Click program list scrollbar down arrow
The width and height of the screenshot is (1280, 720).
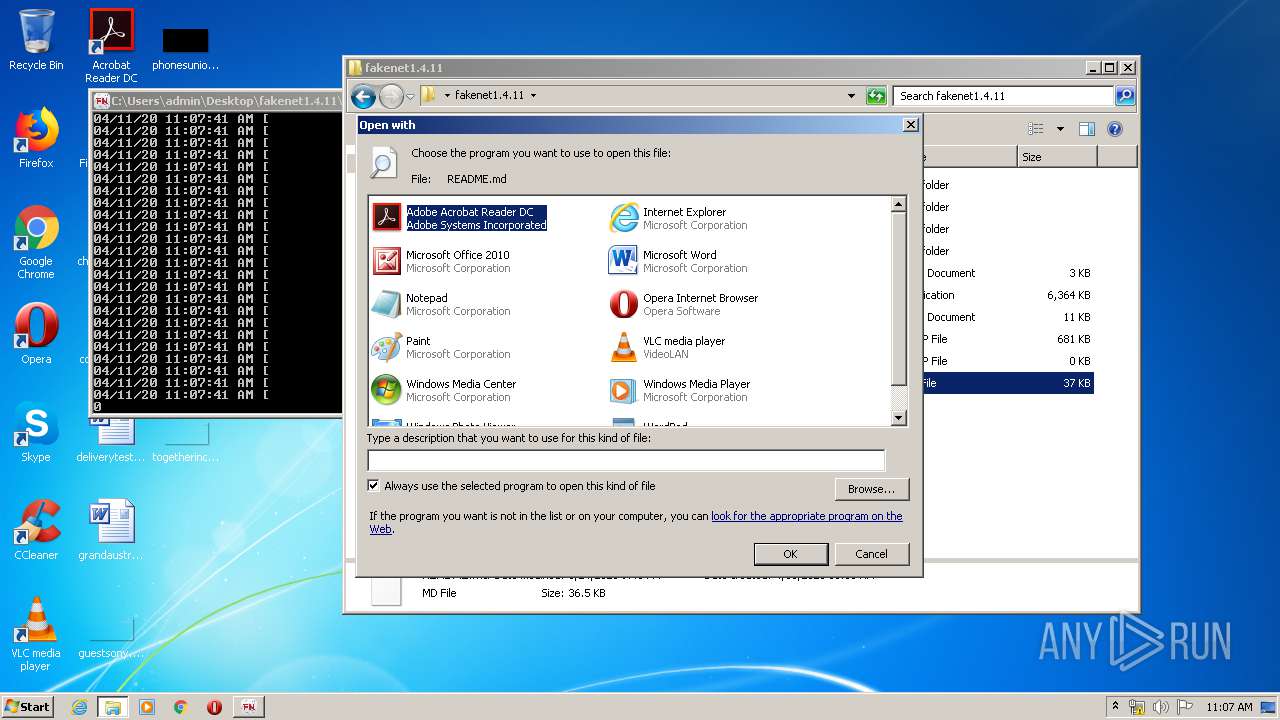tap(898, 418)
